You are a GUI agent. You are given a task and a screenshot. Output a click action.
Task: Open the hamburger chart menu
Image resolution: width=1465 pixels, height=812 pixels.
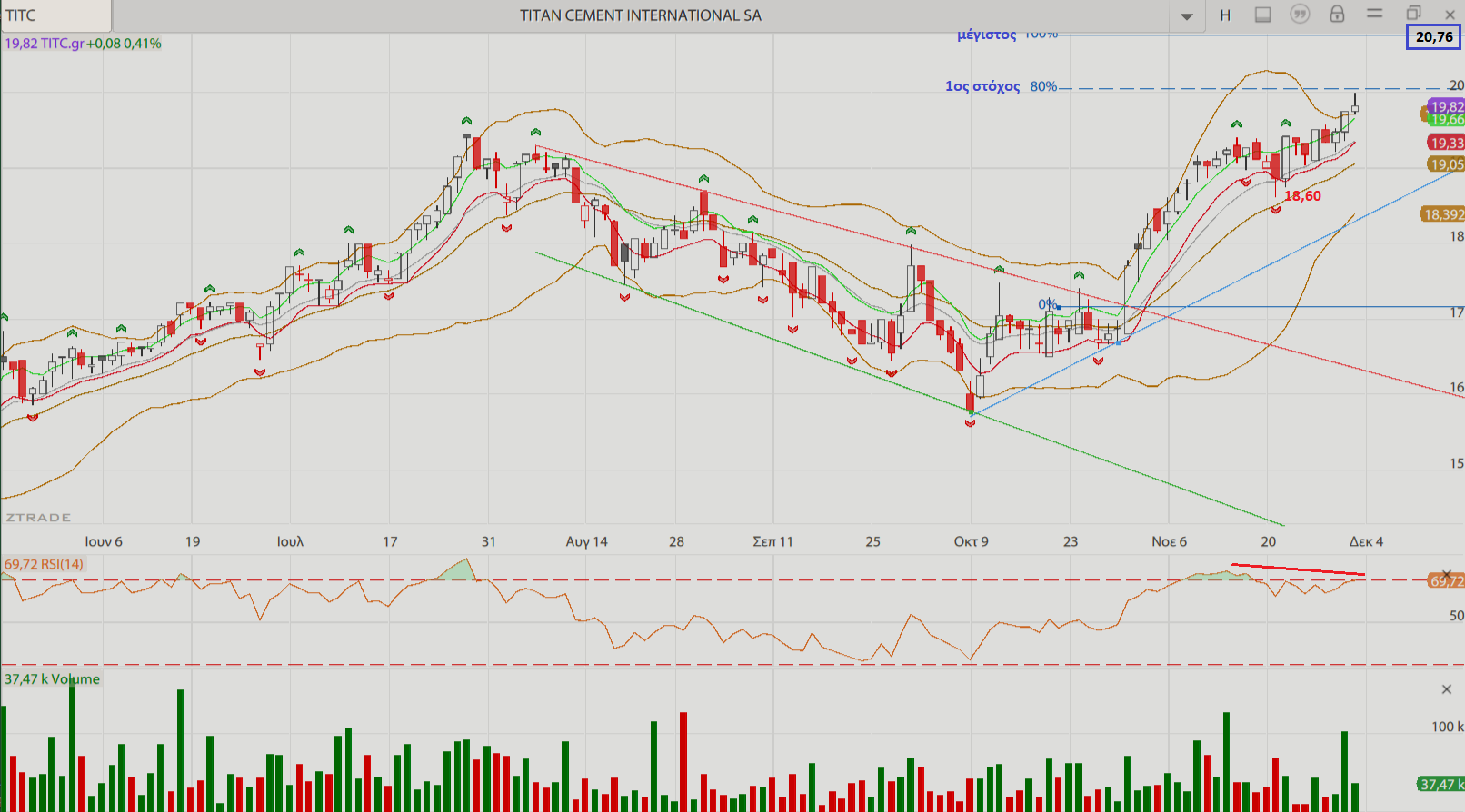1375,14
